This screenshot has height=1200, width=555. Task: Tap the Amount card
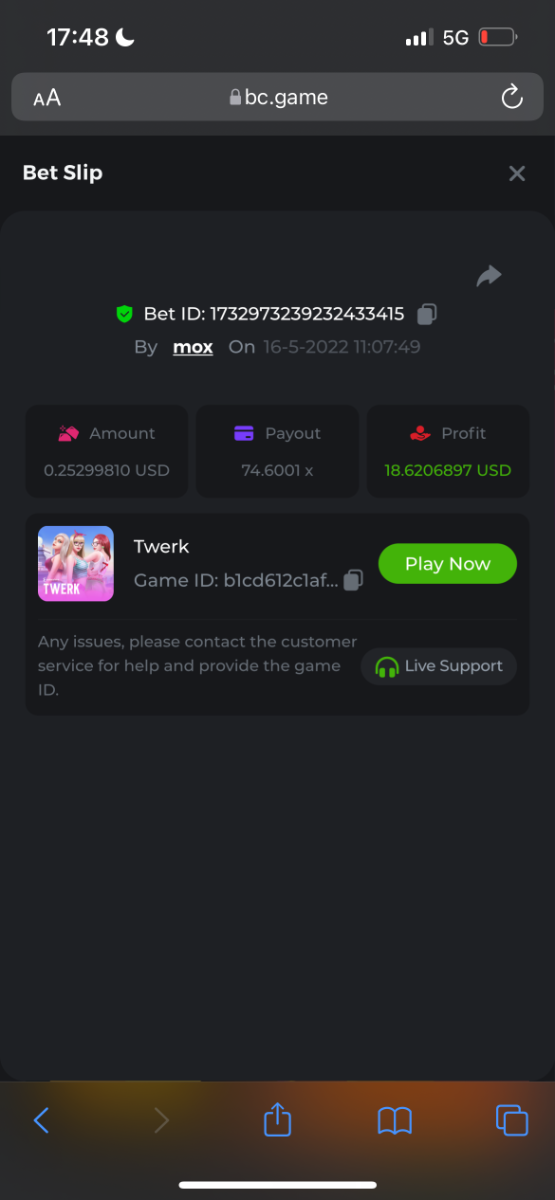(x=106, y=451)
